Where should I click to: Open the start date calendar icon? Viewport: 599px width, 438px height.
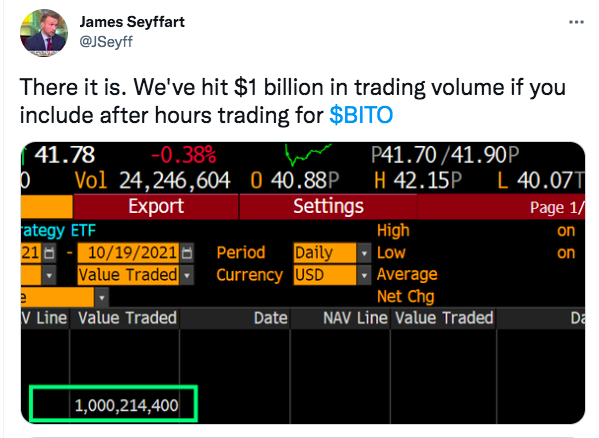[x=49, y=253]
